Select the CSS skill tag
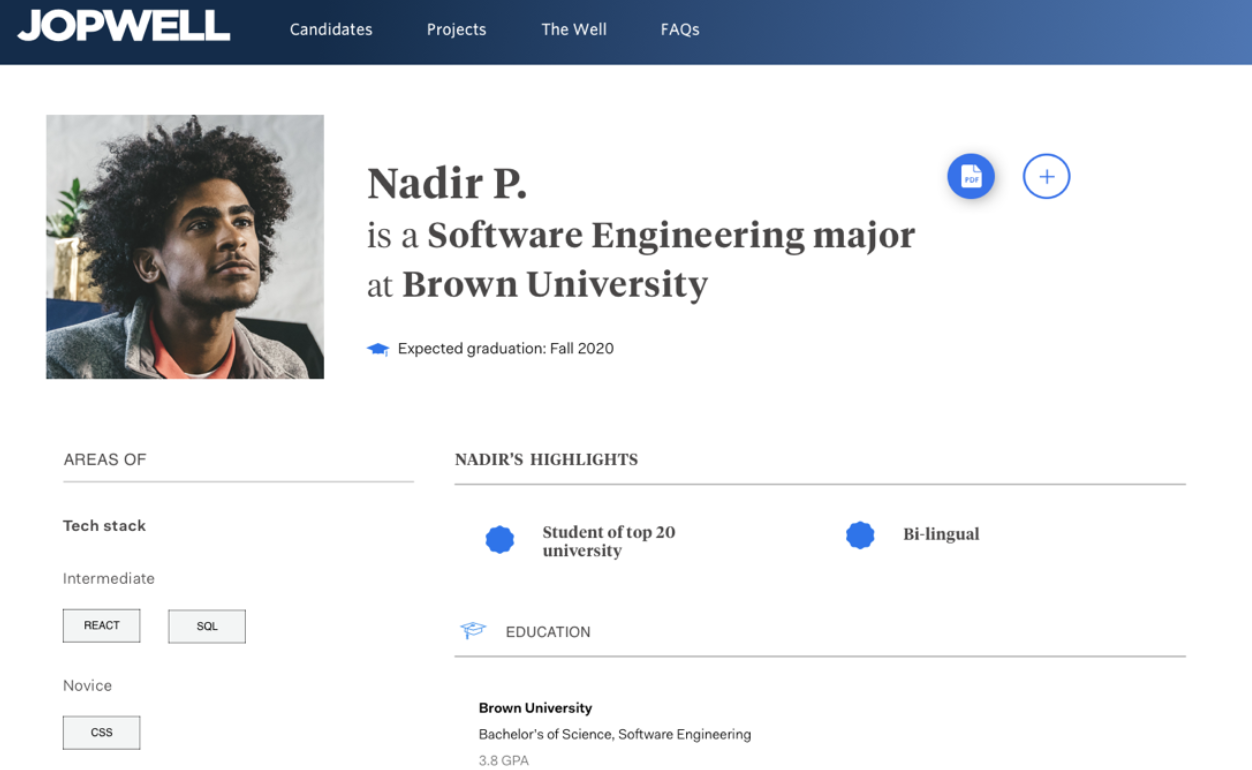The height and width of the screenshot is (770, 1252). click(102, 732)
